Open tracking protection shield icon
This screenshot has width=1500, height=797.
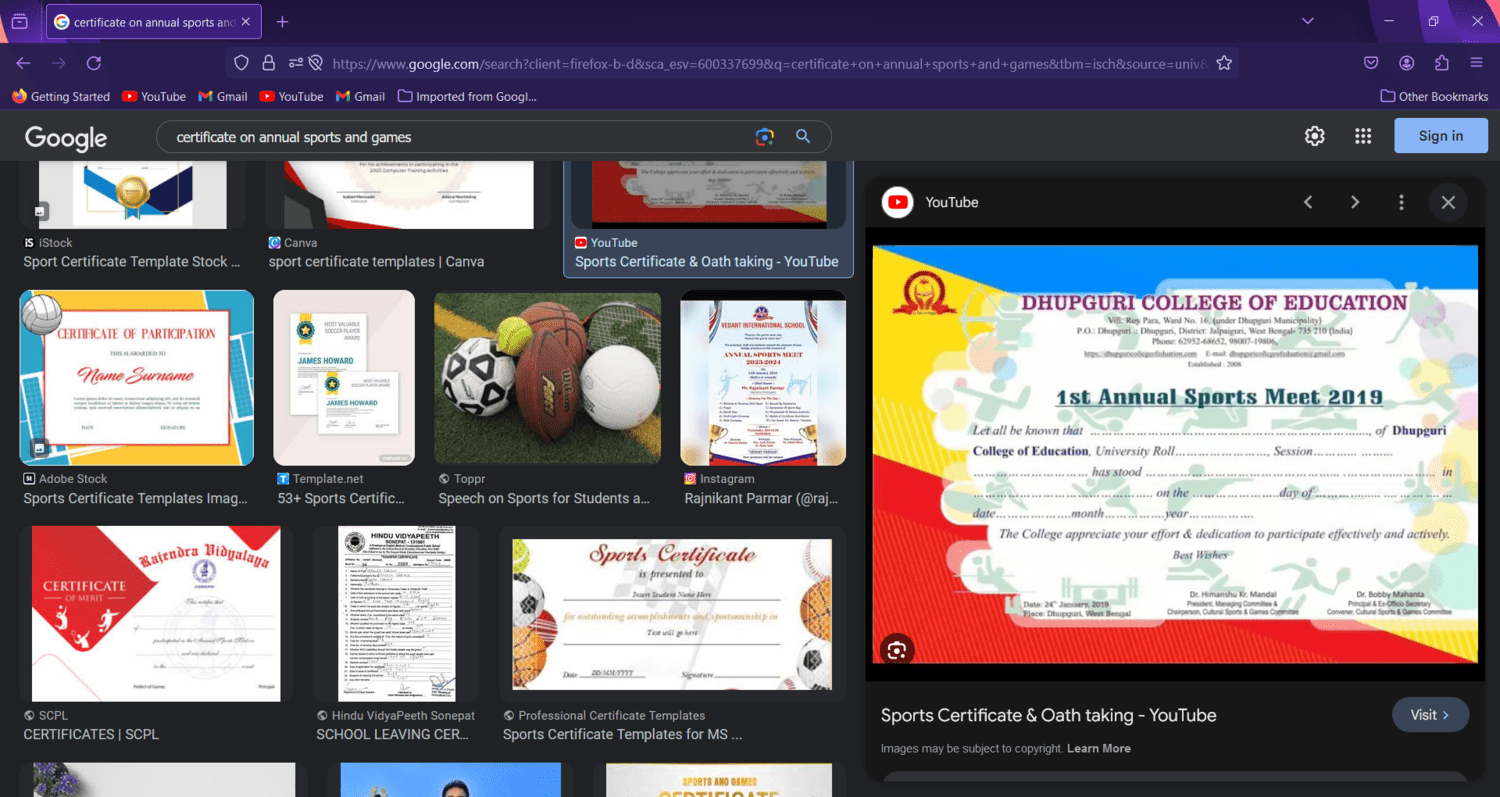pyautogui.click(x=241, y=63)
